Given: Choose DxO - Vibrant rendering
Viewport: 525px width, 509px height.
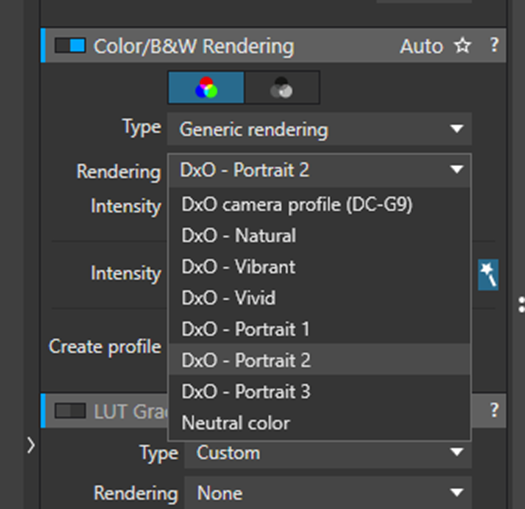Looking at the screenshot, I should coord(319,267).
